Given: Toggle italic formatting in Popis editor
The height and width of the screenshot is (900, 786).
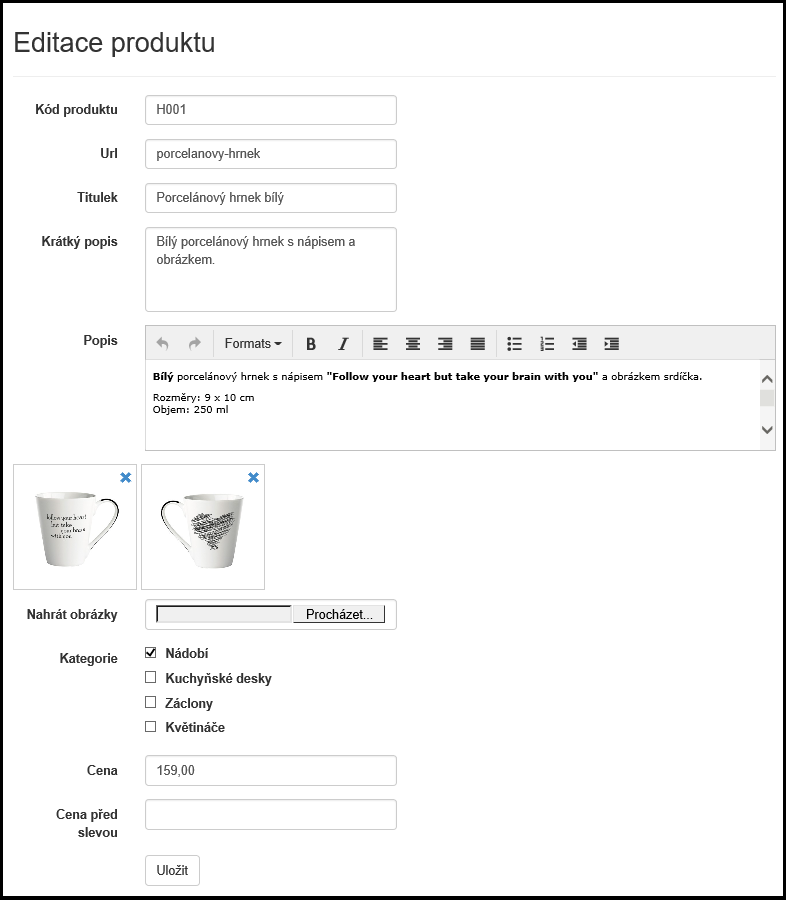Looking at the screenshot, I should tap(343, 343).
